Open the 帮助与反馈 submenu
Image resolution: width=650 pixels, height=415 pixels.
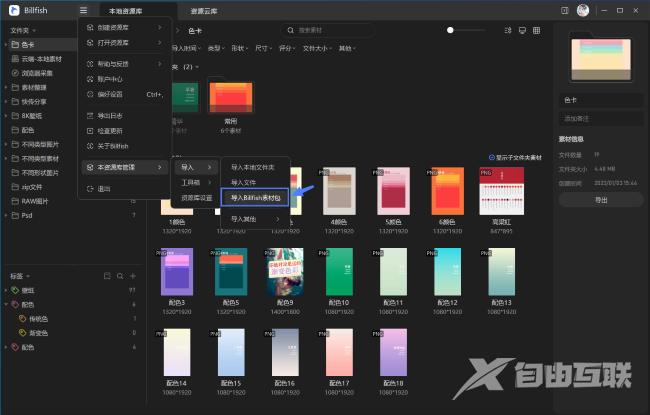[x=124, y=63]
